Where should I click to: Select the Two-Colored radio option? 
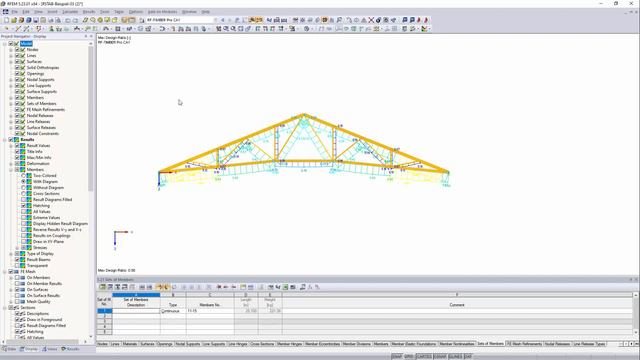pos(24,176)
